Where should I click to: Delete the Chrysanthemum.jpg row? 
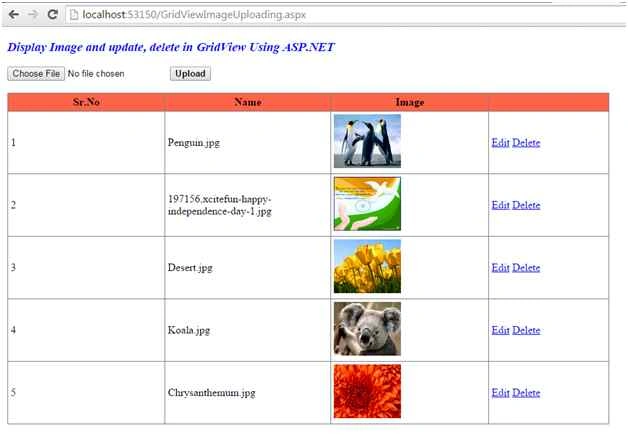526,393
